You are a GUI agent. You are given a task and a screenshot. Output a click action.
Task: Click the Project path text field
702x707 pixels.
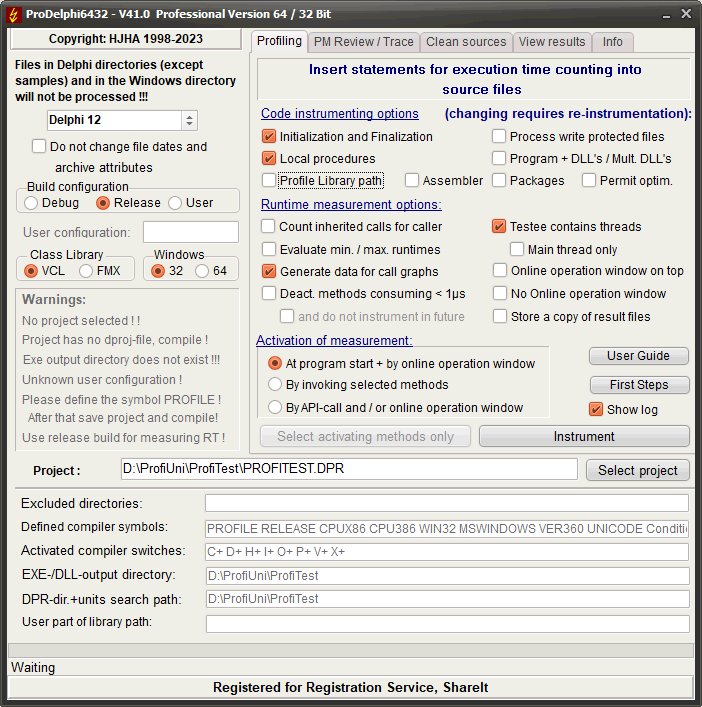click(x=347, y=469)
